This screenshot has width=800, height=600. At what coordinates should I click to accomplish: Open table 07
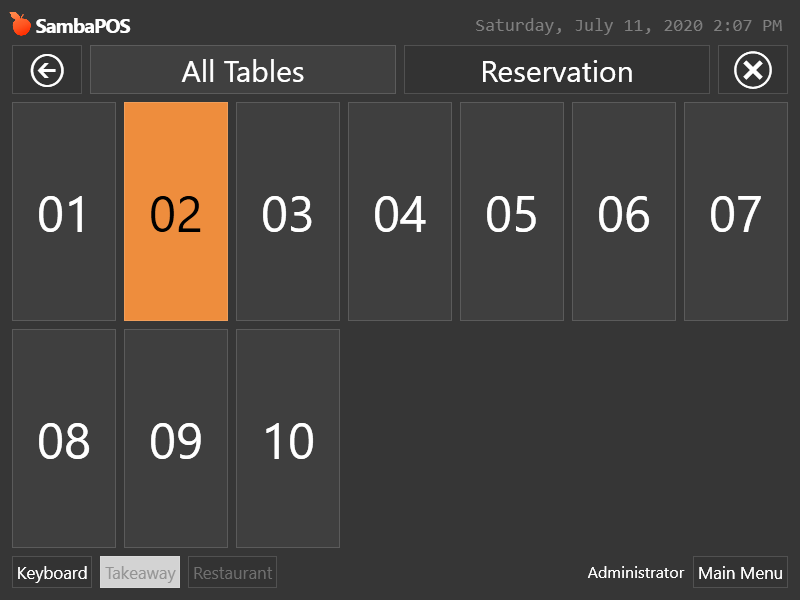coord(736,212)
